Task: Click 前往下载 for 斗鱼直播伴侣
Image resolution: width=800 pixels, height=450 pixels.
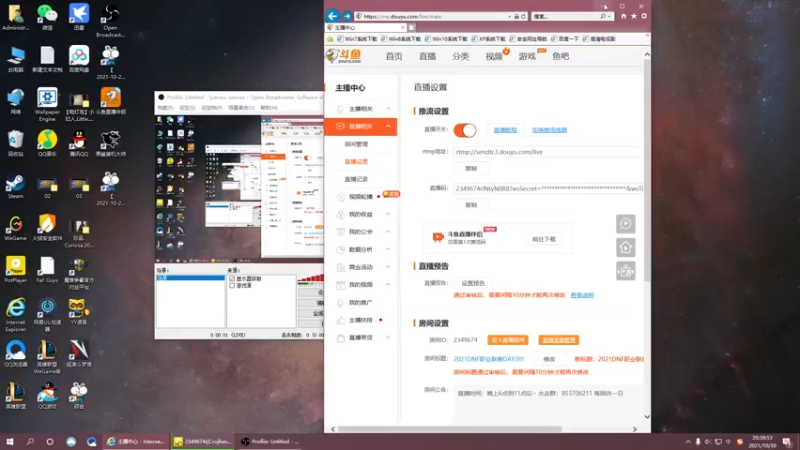Action: tap(544, 239)
